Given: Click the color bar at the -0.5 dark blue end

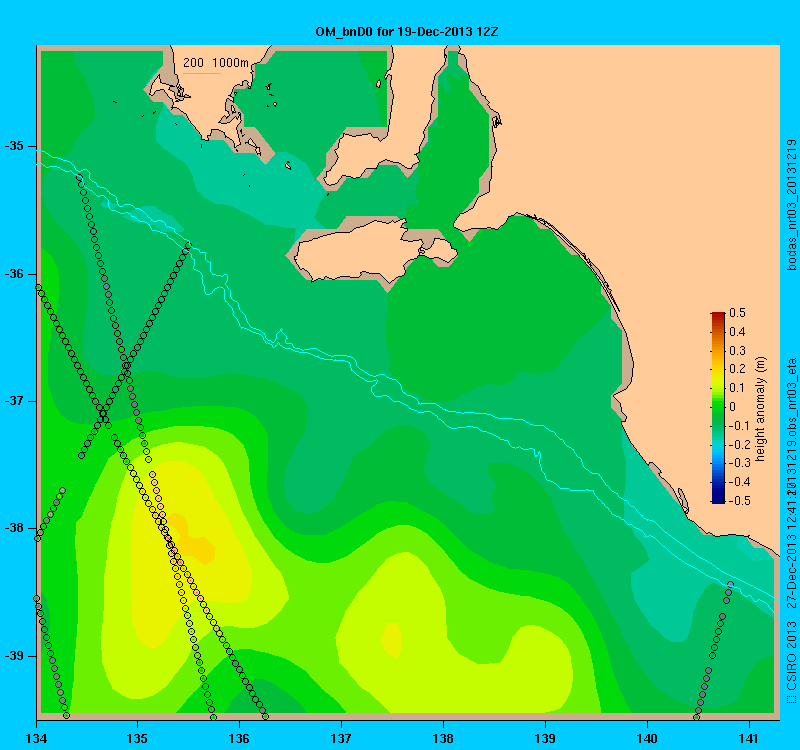Looking at the screenshot, I should tap(718, 500).
